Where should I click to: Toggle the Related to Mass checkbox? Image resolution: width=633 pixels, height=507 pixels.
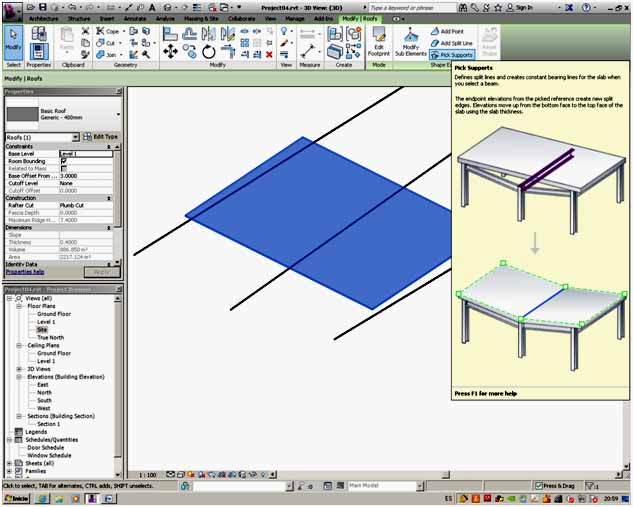click(64, 168)
